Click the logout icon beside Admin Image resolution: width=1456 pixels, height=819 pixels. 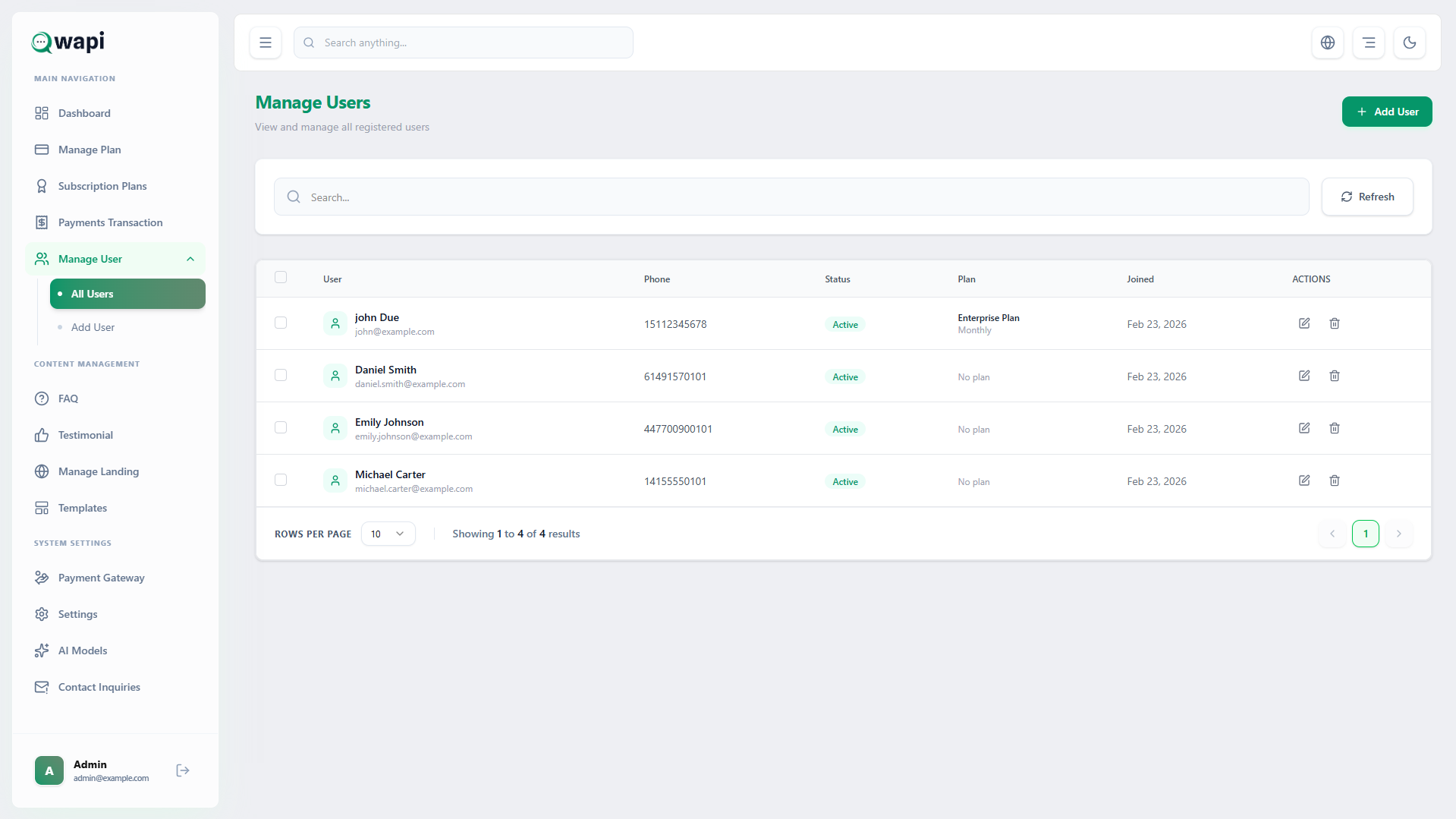pos(183,770)
